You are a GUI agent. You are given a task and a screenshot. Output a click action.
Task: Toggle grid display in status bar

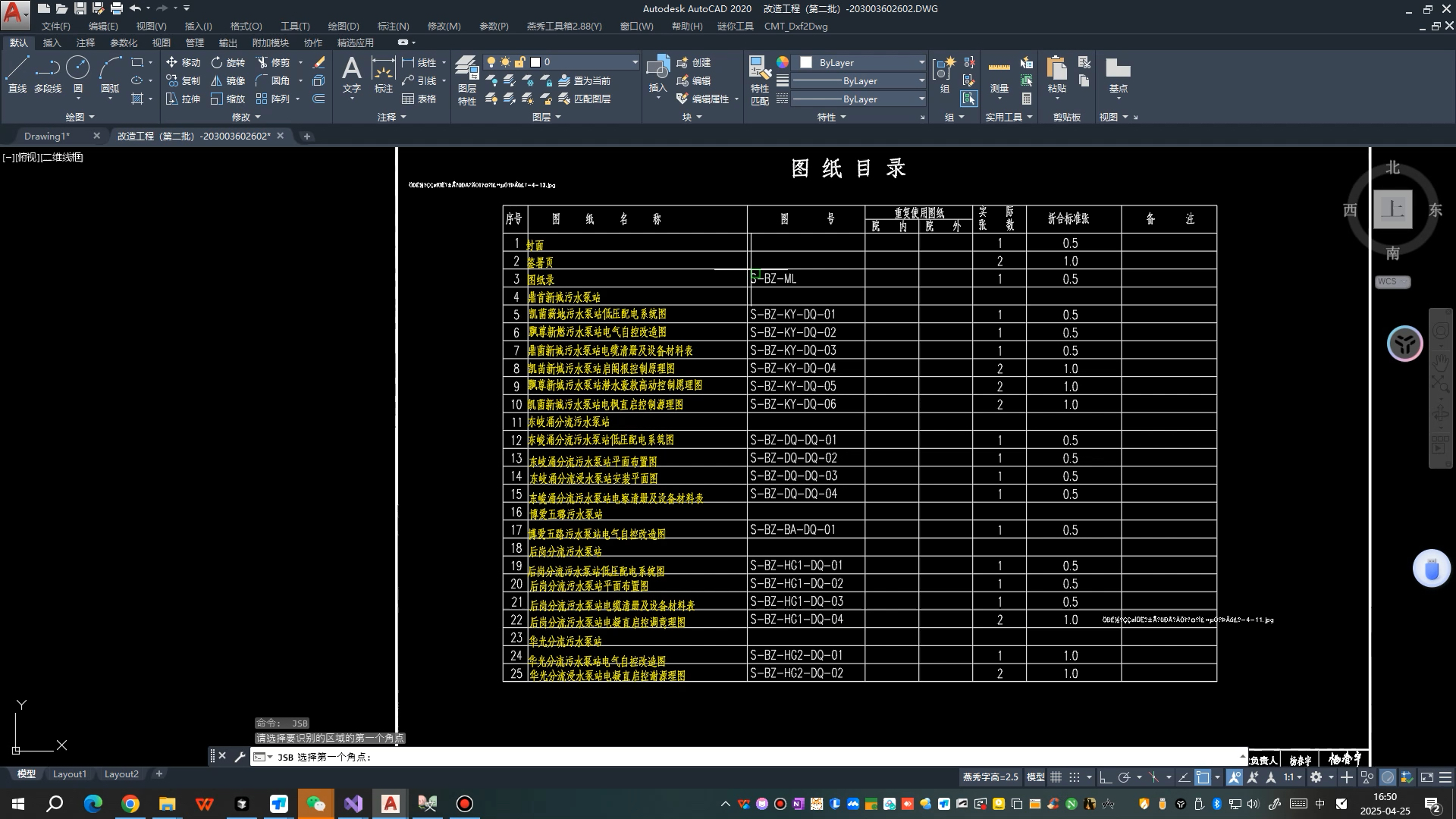click(x=1056, y=777)
